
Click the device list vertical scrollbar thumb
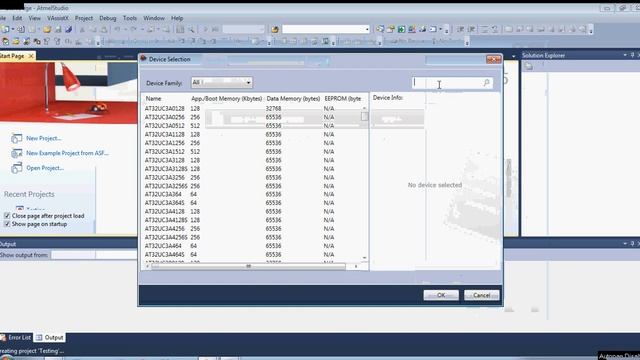pos(364,117)
